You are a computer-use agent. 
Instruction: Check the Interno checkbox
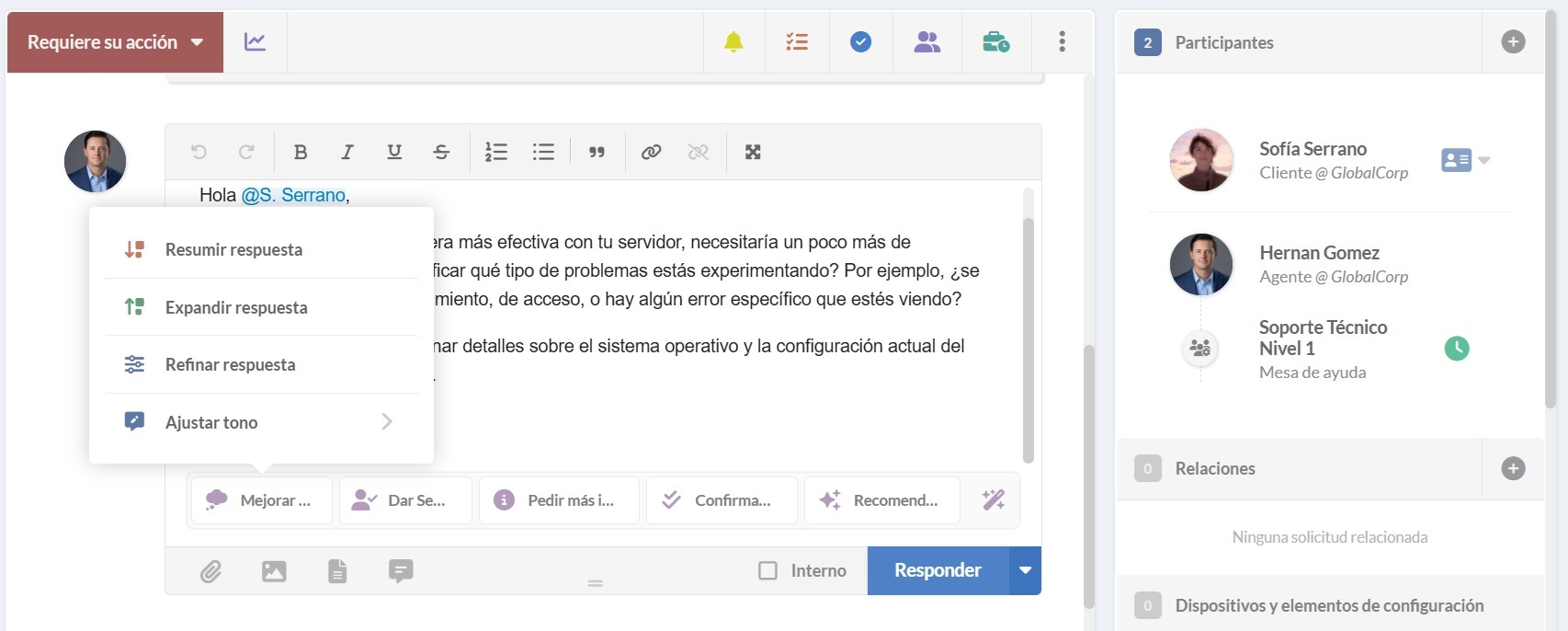[767, 570]
